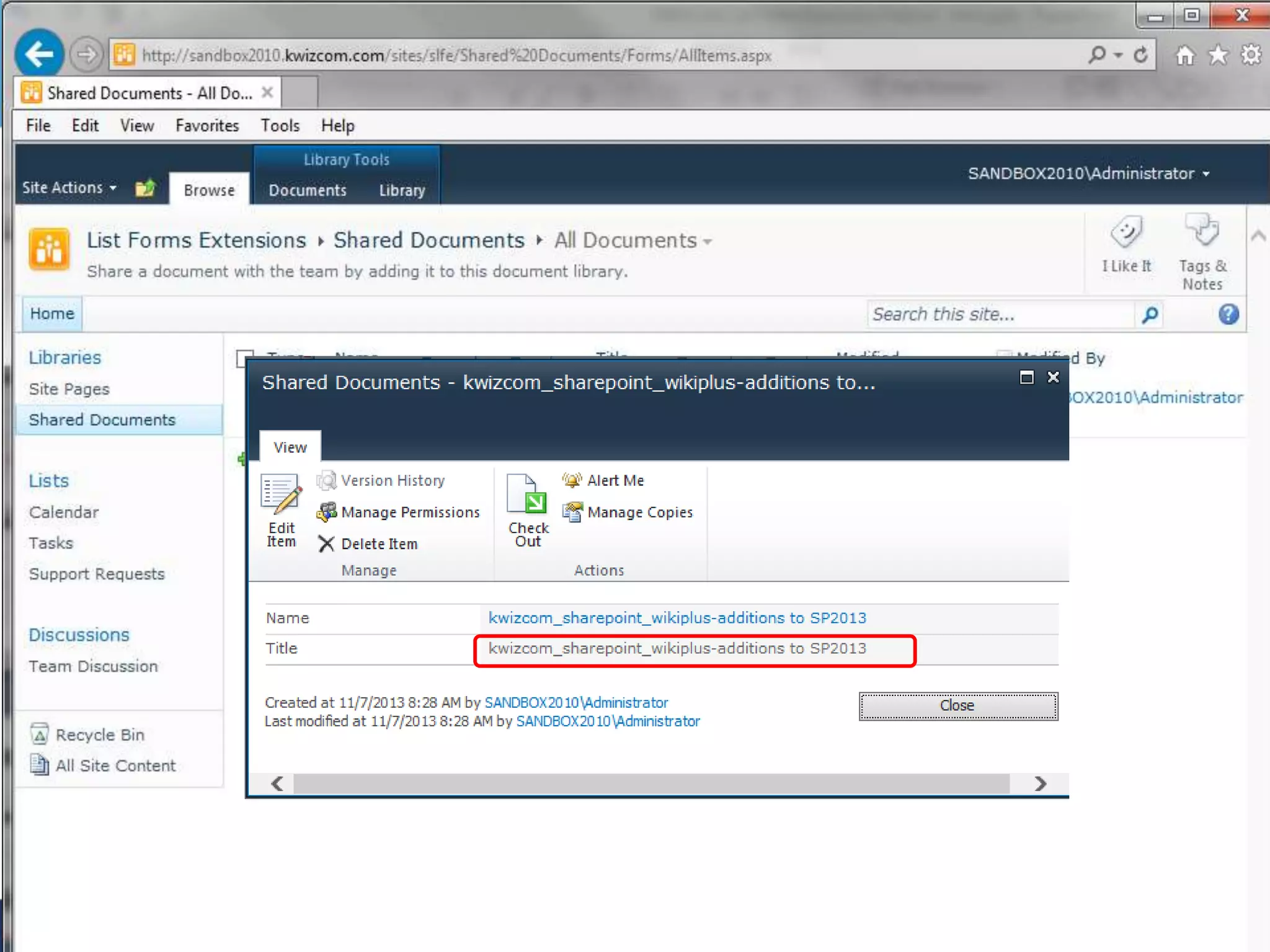Click the Libraries heading link

64,358
